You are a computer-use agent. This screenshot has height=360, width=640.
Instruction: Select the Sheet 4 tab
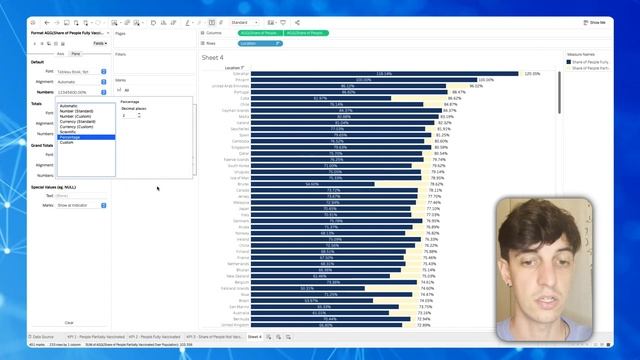255,337
